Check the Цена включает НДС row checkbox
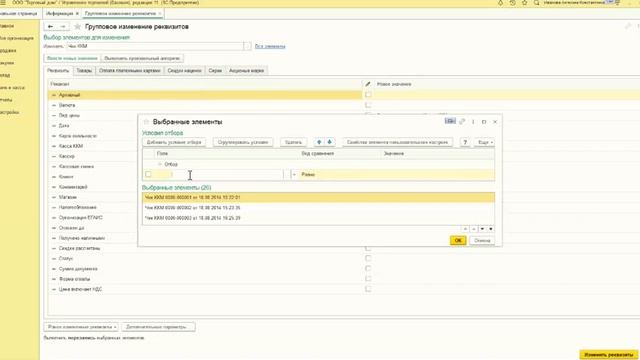This screenshot has width=640, height=360. [x=368, y=289]
